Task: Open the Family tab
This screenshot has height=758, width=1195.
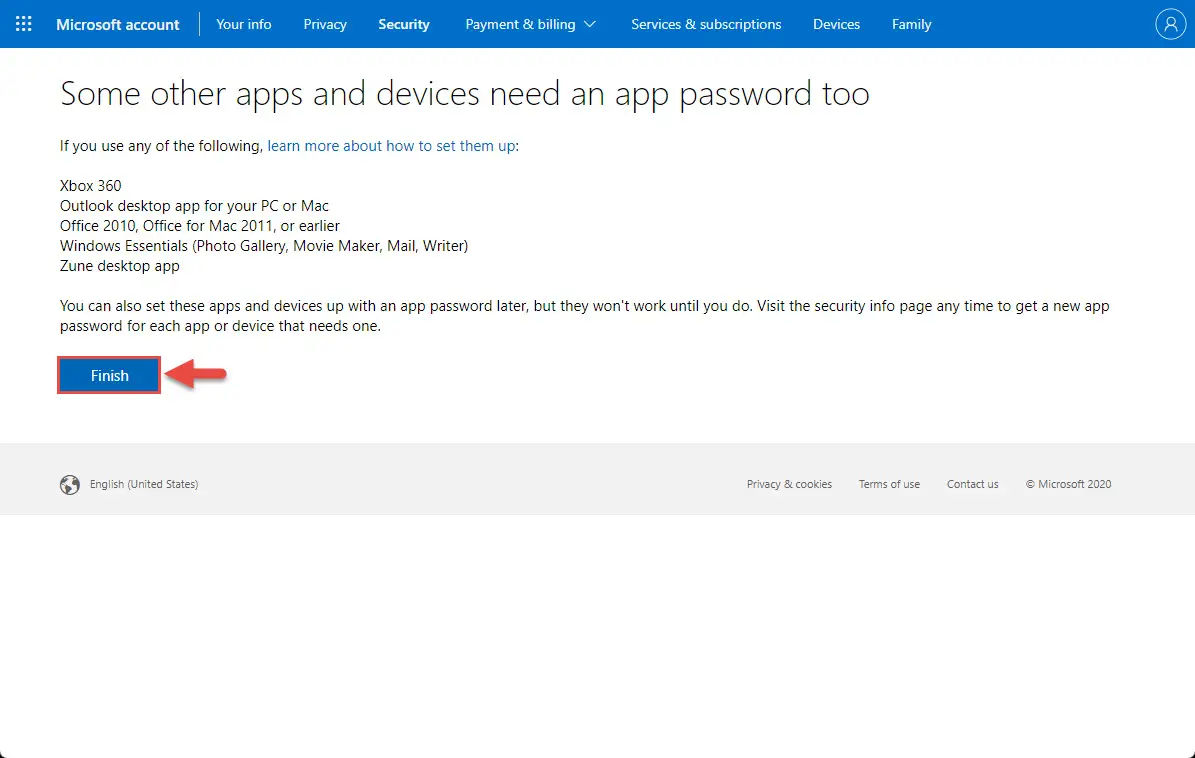Action: [x=911, y=24]
